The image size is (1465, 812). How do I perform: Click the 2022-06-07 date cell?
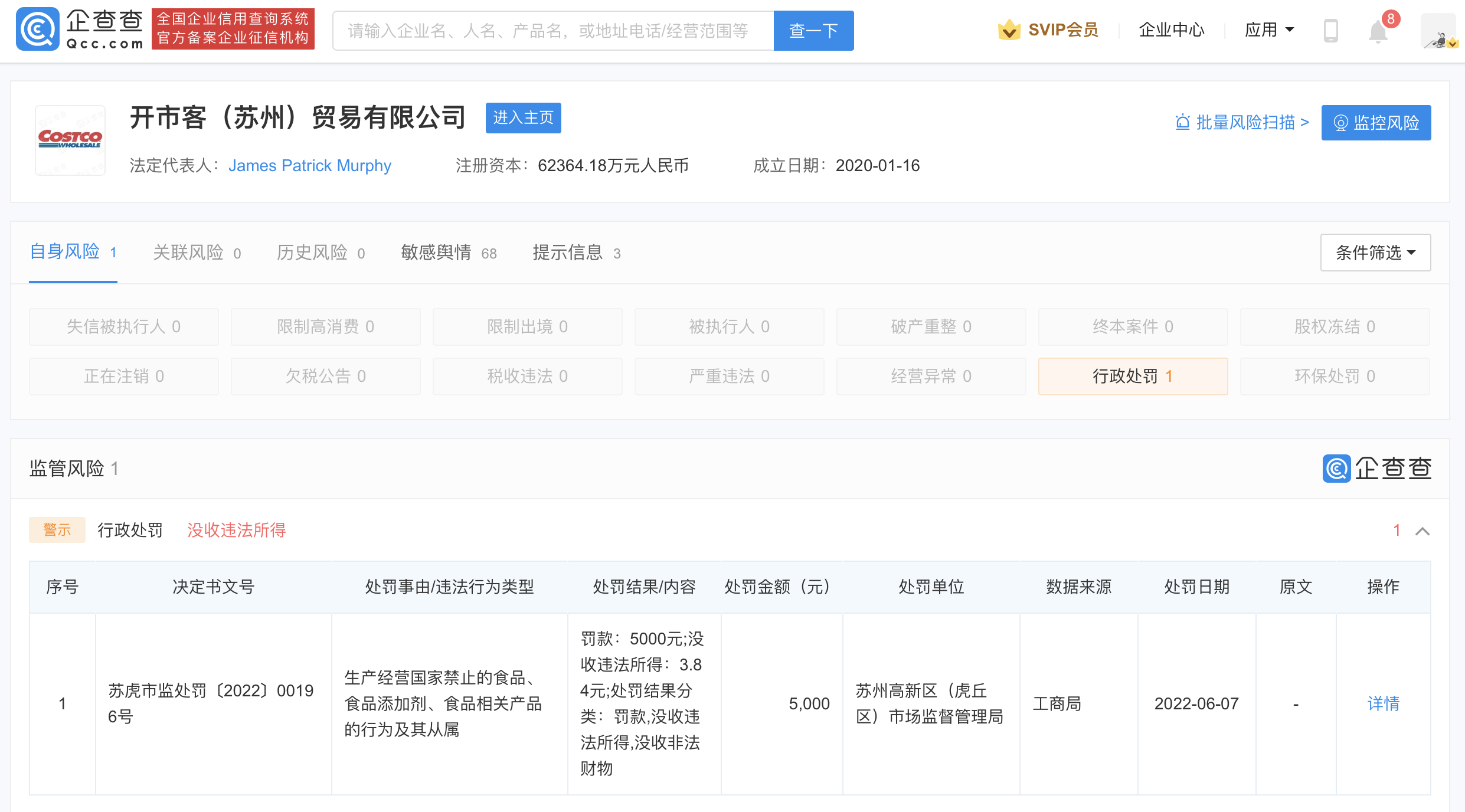pyautogui.click(x=1196, y=703)
